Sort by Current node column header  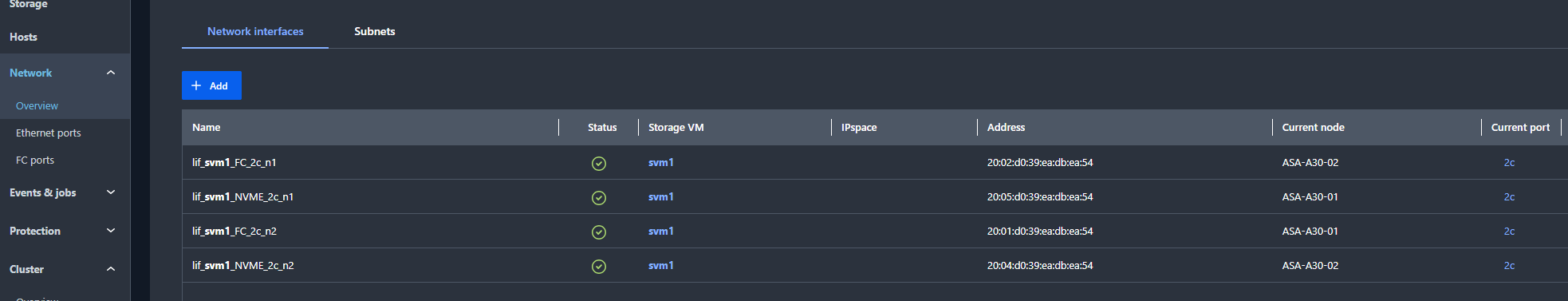point(1314,127)
